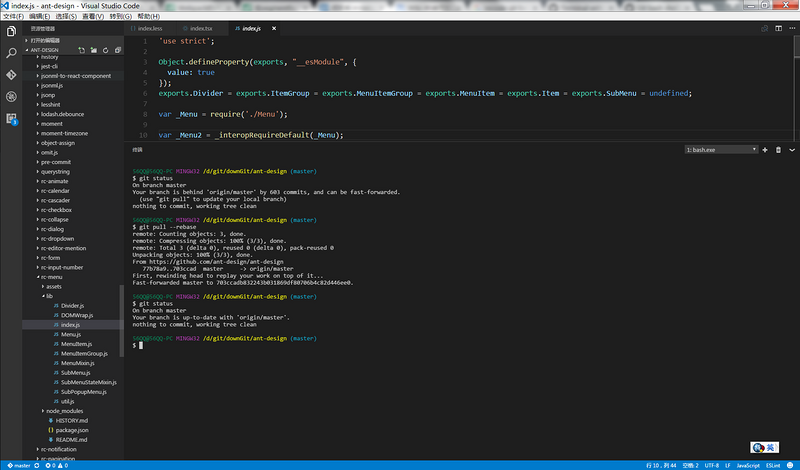Open SubPopupMenu.js in the file tree

pos(84,392)
